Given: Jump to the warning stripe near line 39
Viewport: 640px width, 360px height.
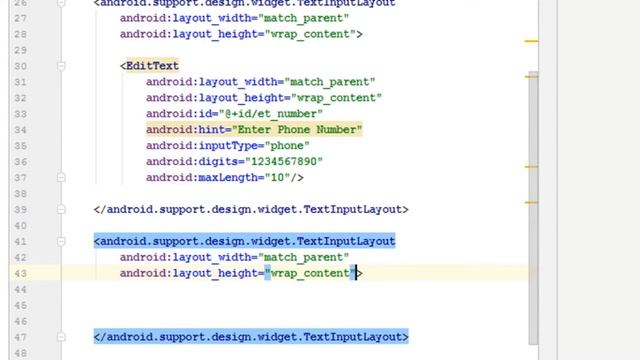Looking at the screenshot, I should [x=531, y=202].
